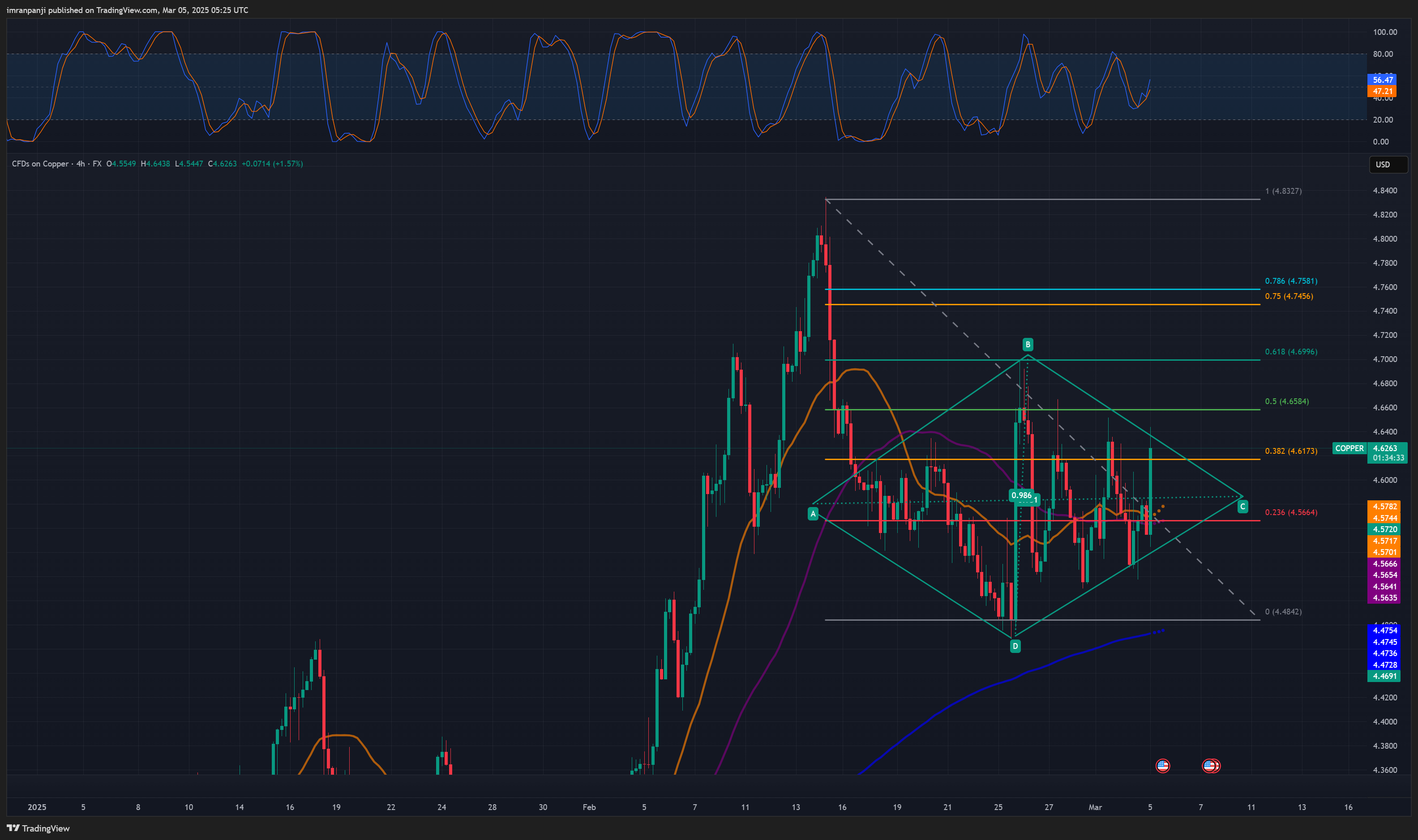1418x840 pixels.
Task: Click the purple price tag 4.5654
Action: 1384,575
